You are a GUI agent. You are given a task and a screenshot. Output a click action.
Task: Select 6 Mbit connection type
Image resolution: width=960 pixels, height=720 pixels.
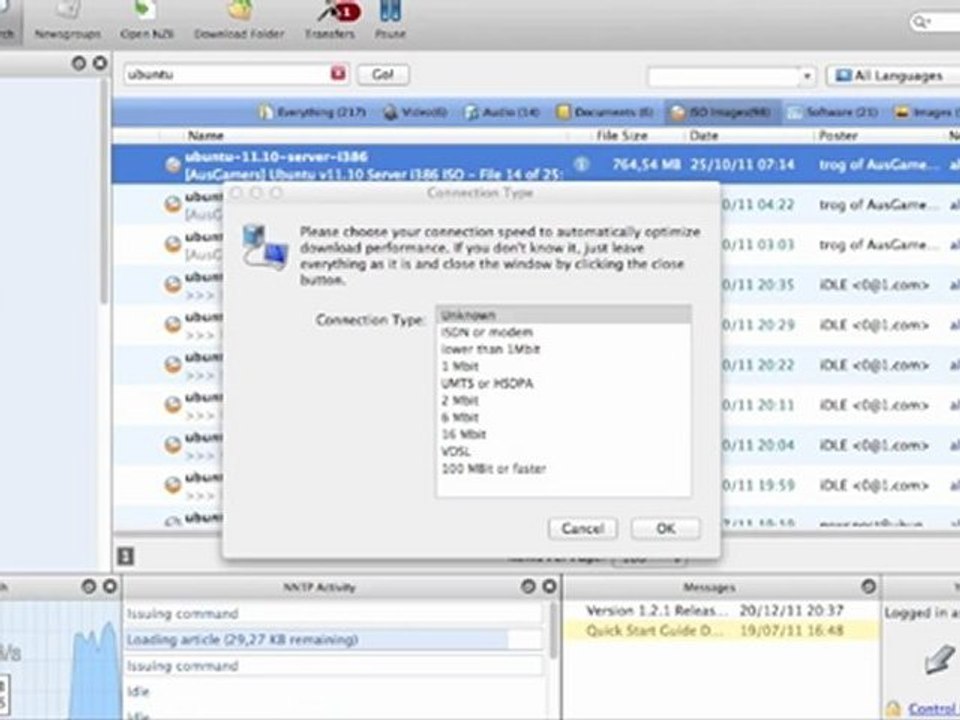(563, 418)
